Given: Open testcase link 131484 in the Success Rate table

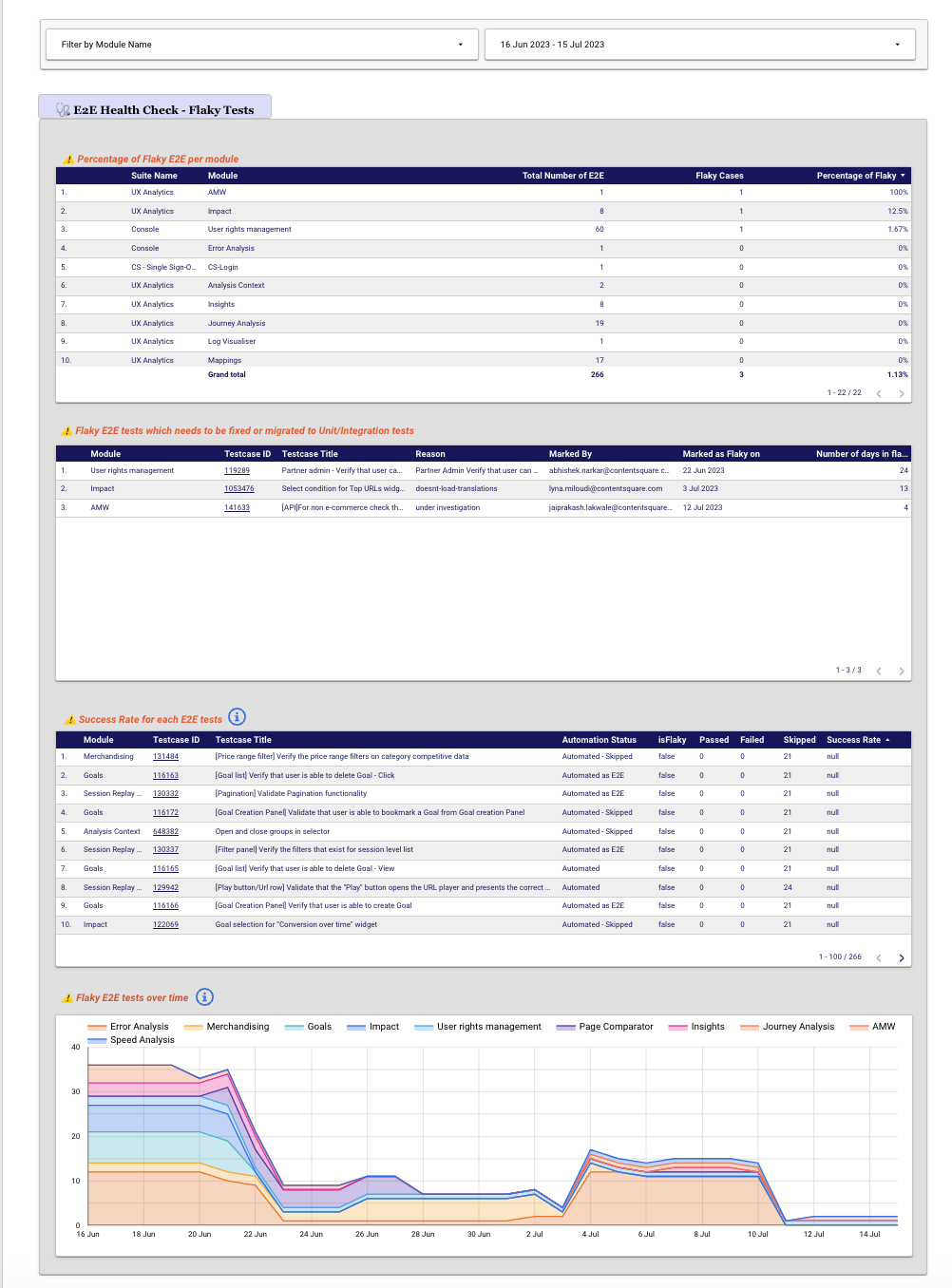Looking at the screenshot, I should (x=165, y=756).
